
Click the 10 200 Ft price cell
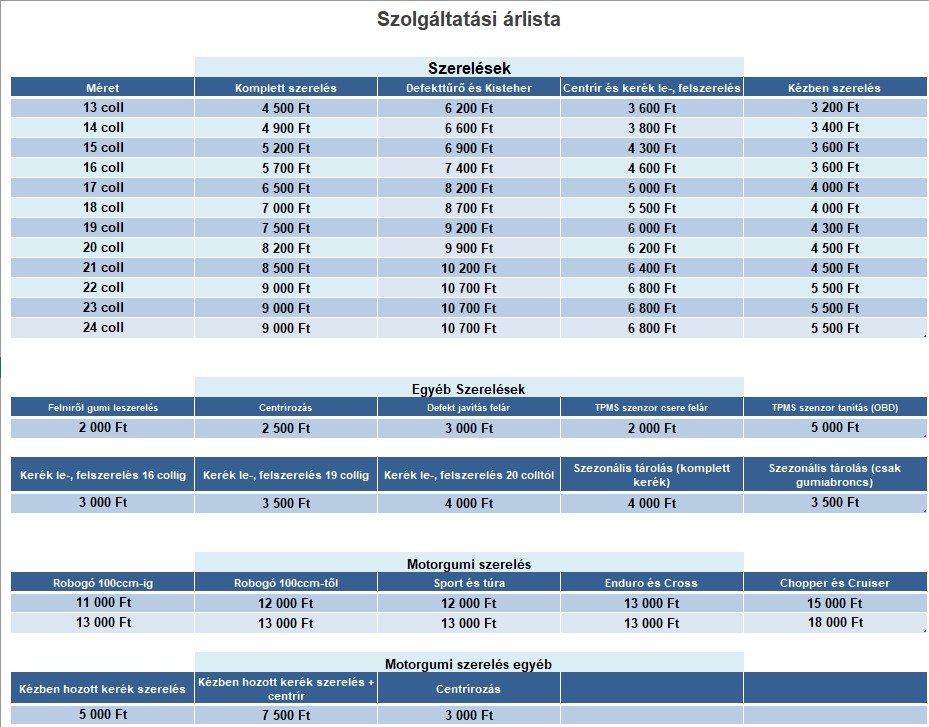[x=469, y=268]
